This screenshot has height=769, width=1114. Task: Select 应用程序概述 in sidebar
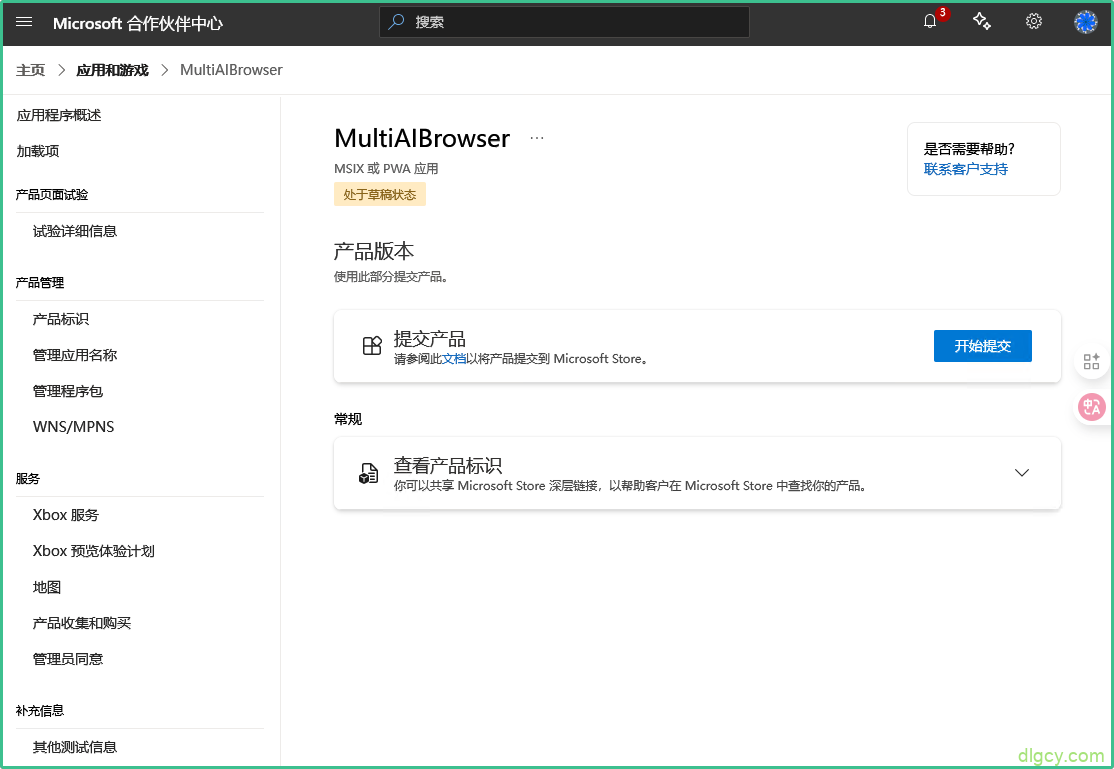coord(59,115)
